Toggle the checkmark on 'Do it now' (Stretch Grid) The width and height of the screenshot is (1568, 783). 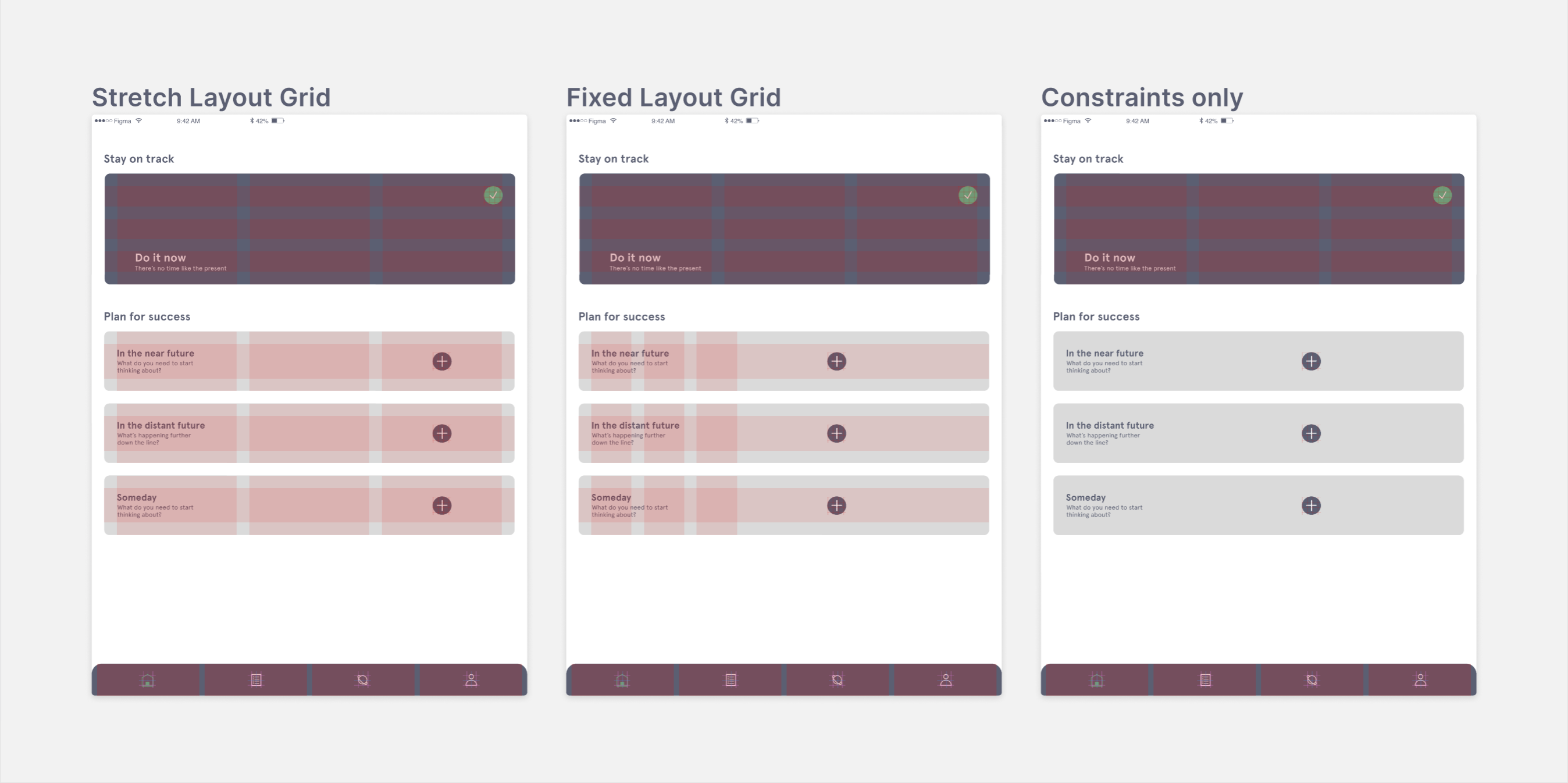pos(494,196)
